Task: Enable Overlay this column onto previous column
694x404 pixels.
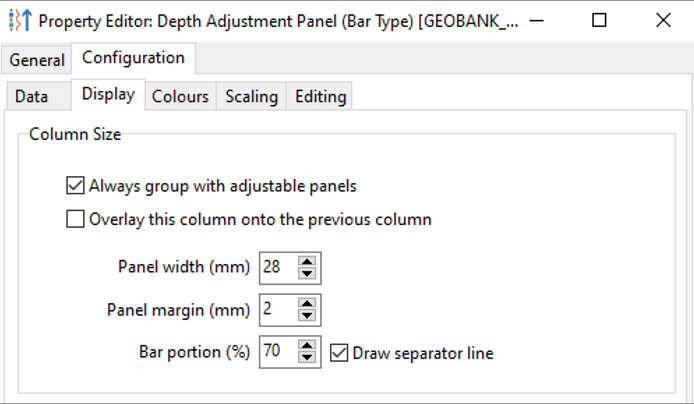Action: 74,219
